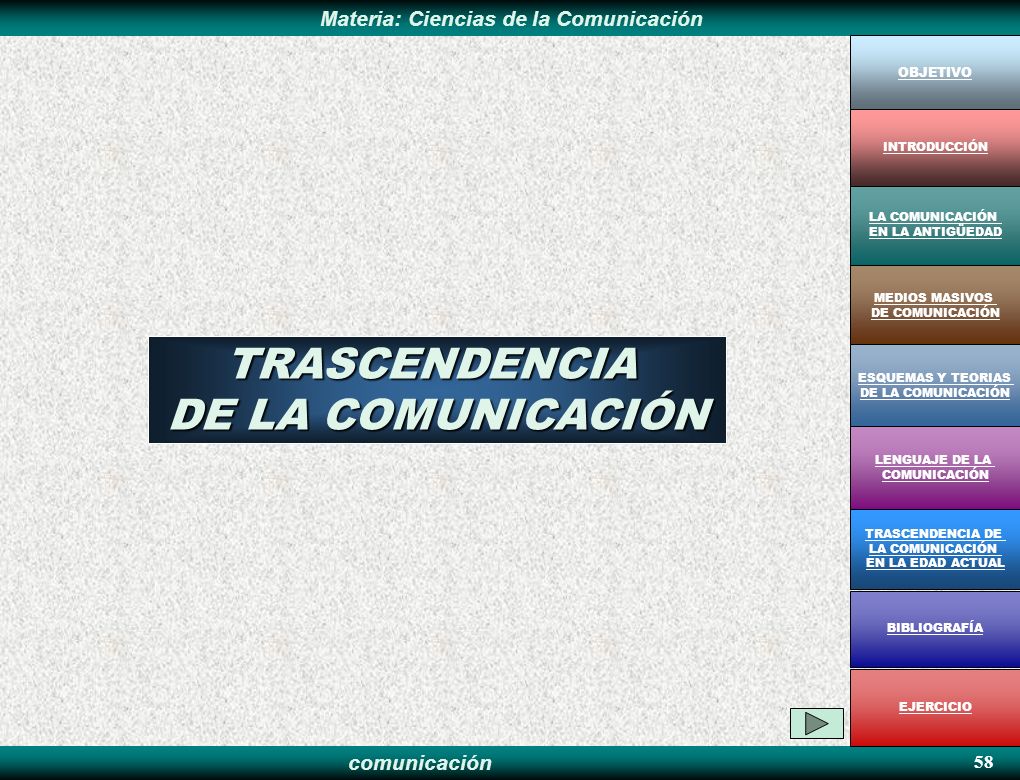Open Trascendencia de la Comunicación en la Edad Actual

tap(935, 548)
